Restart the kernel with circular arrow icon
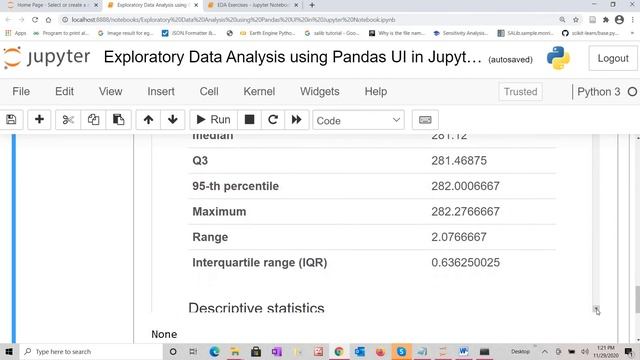The image size is (640, 360). pyautogui.click(x=273, y=120)
